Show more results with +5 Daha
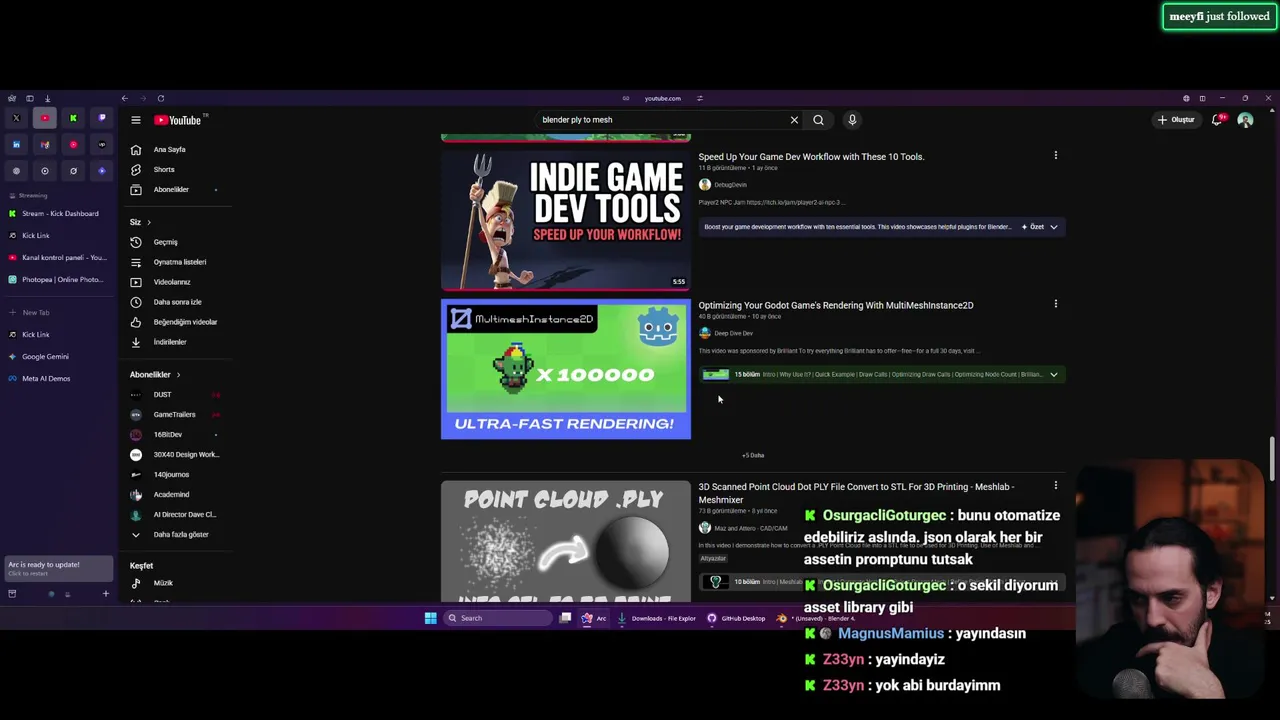 coord(753,455)
